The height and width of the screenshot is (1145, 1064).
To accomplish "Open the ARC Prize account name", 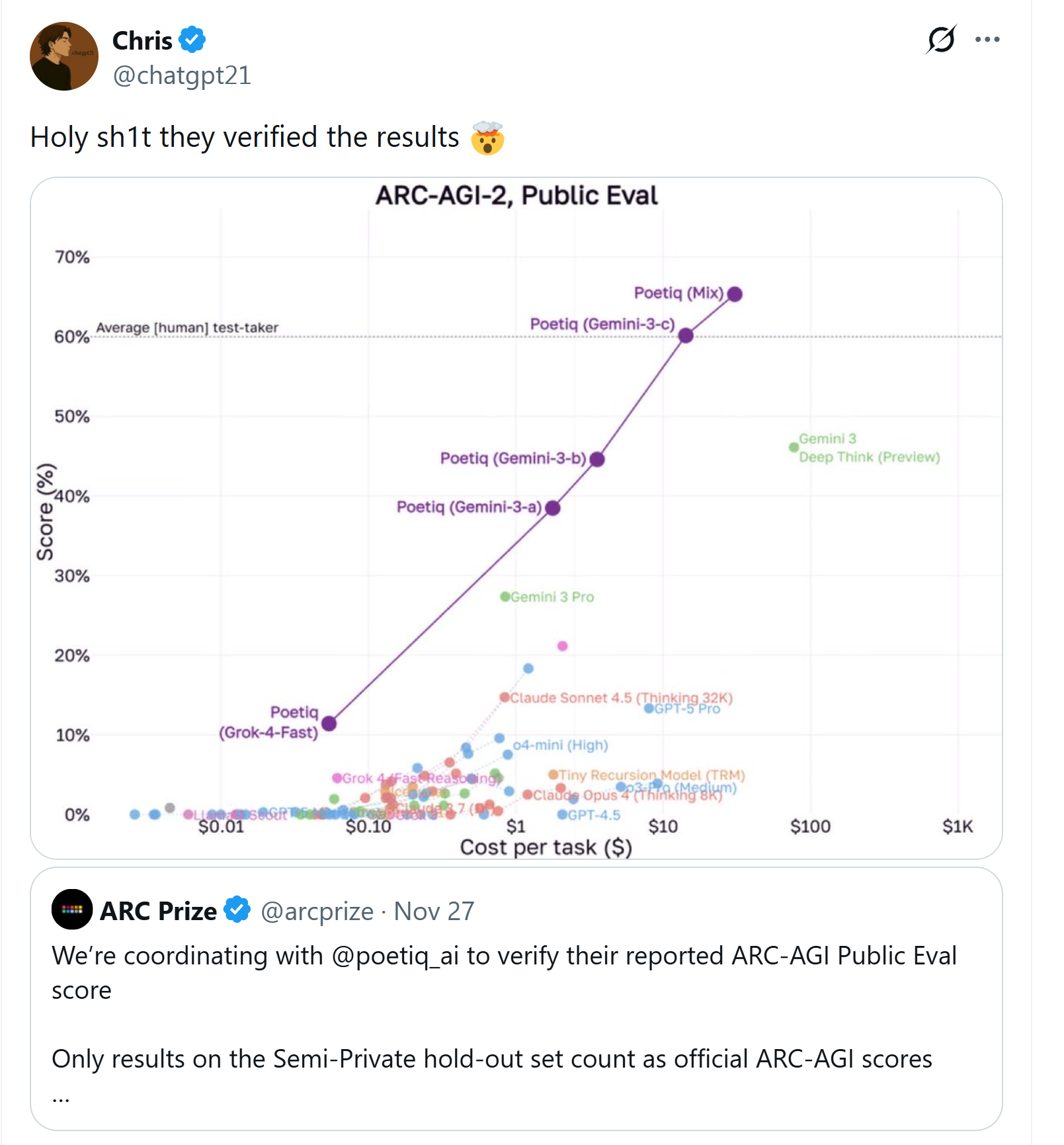I will [159, 911].
